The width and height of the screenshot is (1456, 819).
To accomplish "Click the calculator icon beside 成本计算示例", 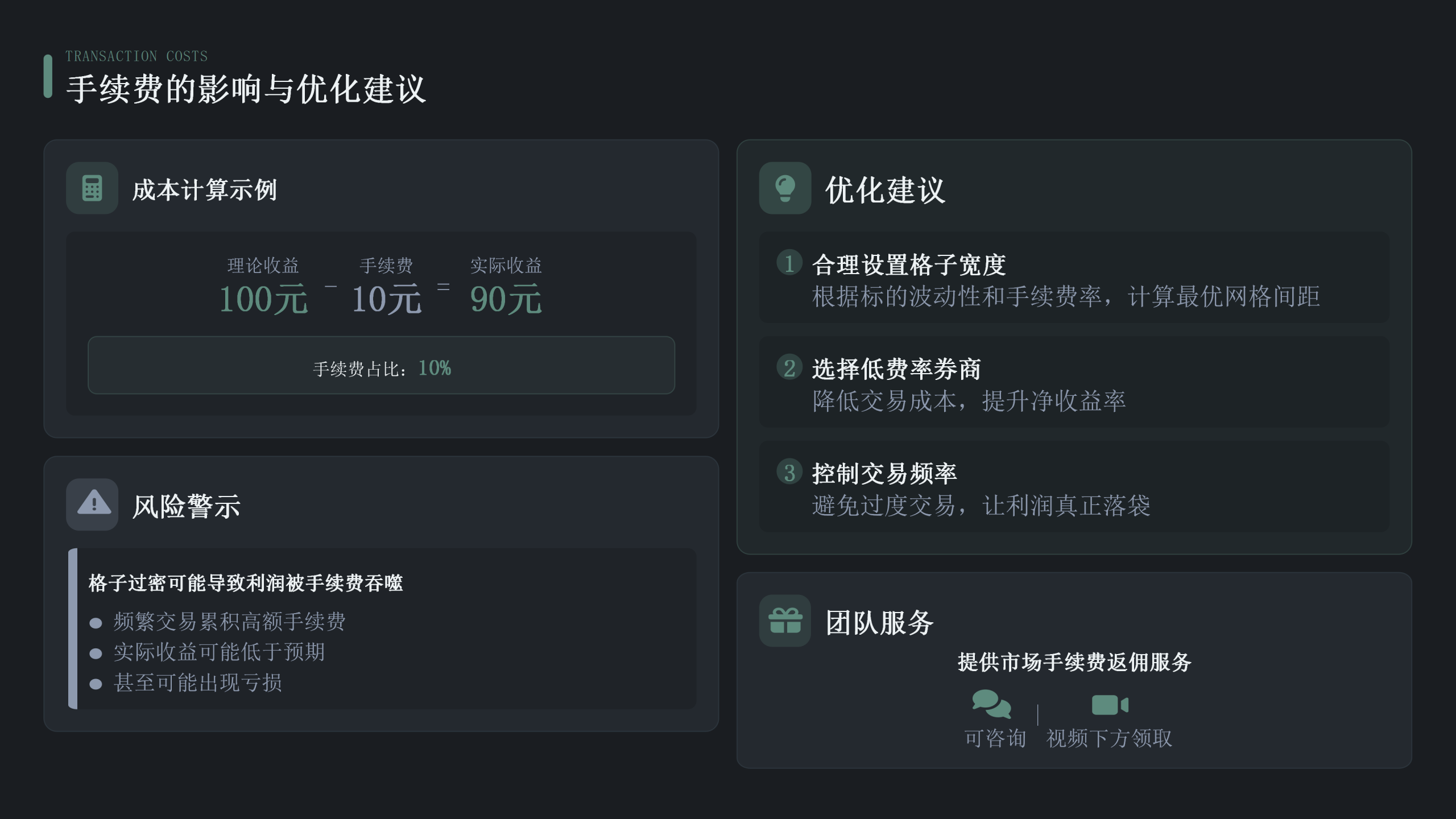I will pos(92,188).
